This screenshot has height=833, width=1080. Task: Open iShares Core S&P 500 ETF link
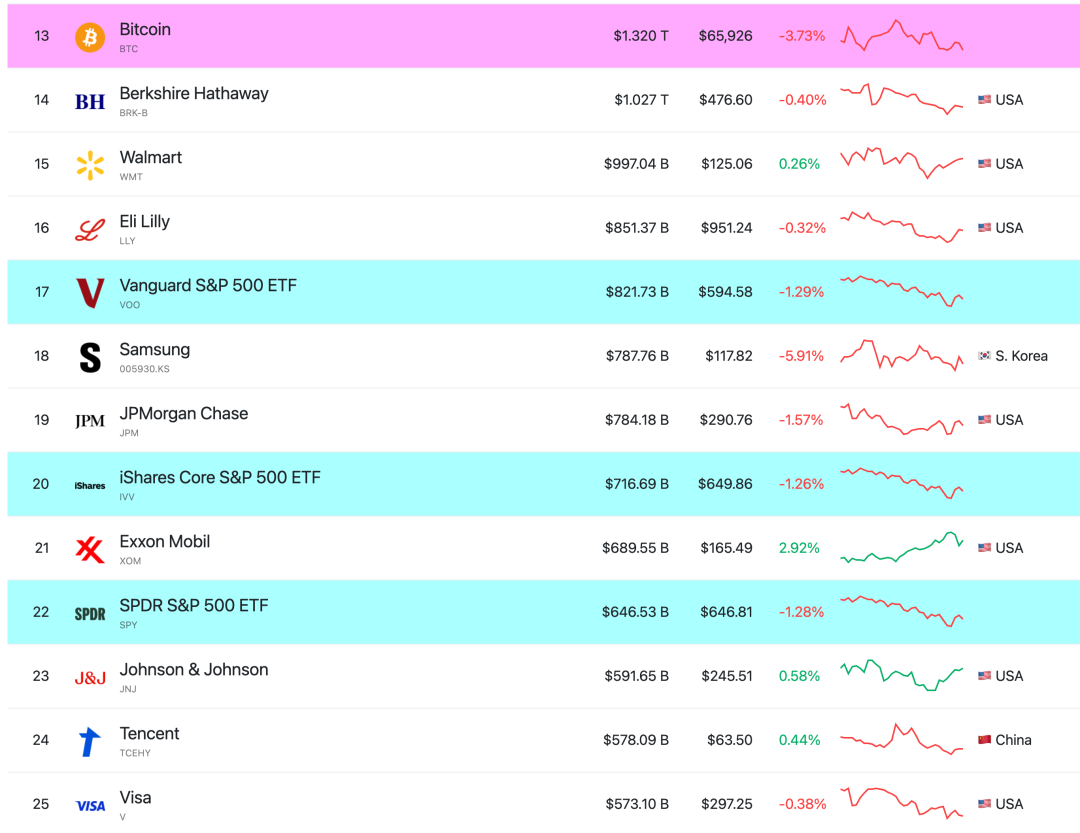point(220,477)
